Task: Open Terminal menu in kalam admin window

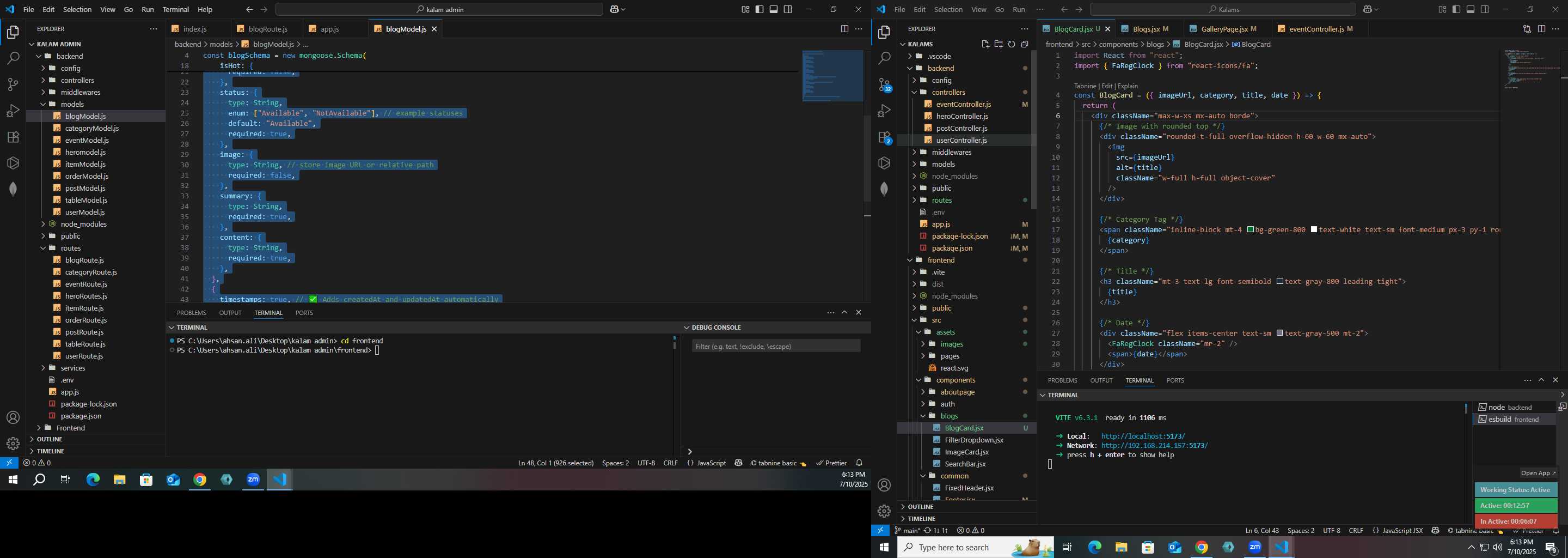Action: click(175, 10)
